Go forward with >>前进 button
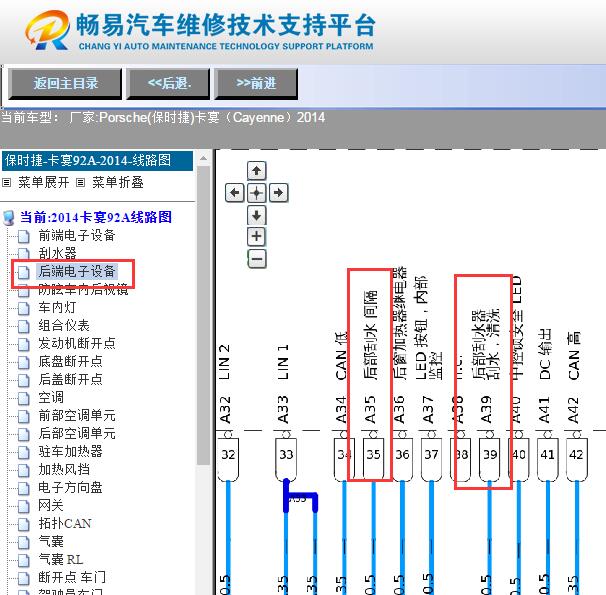The image size is (606, 595). (256, 83)
